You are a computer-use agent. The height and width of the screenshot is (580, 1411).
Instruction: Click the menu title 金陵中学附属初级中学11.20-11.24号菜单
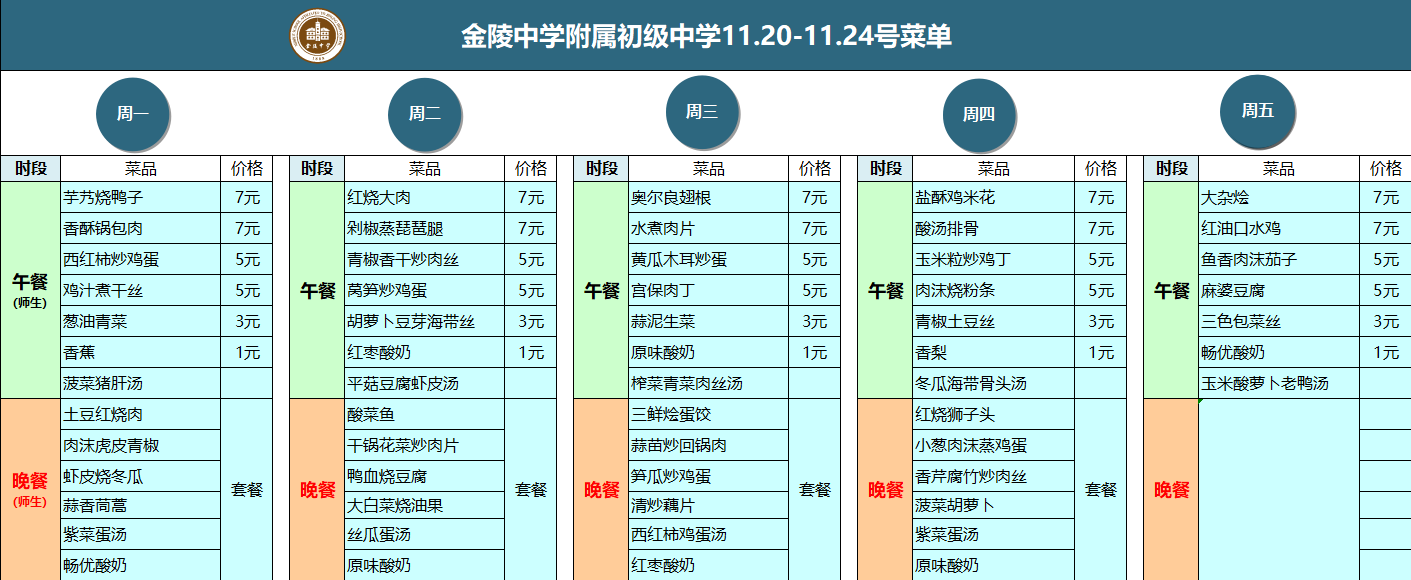[706, 37]
